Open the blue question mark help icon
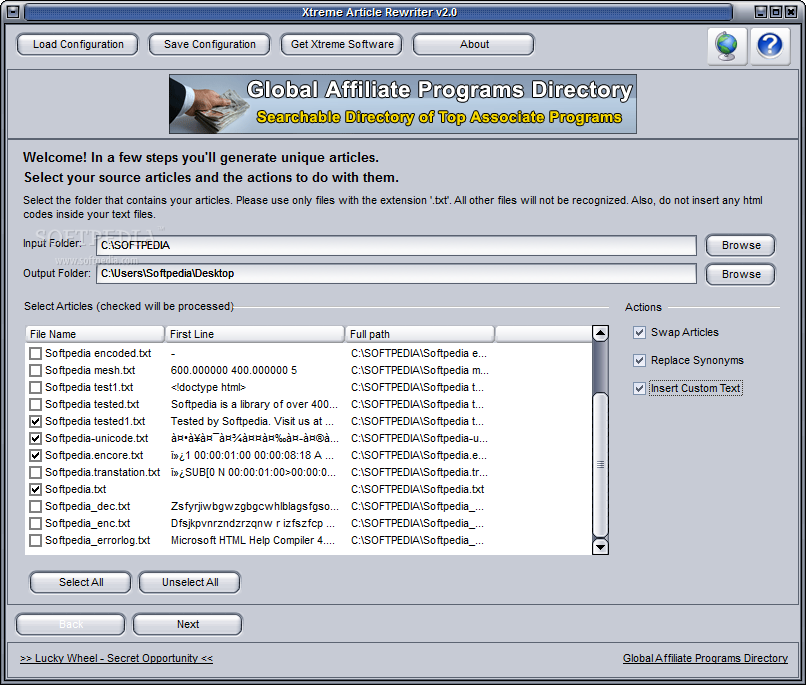Screen dimensions: 806x685 click(770, 46)
